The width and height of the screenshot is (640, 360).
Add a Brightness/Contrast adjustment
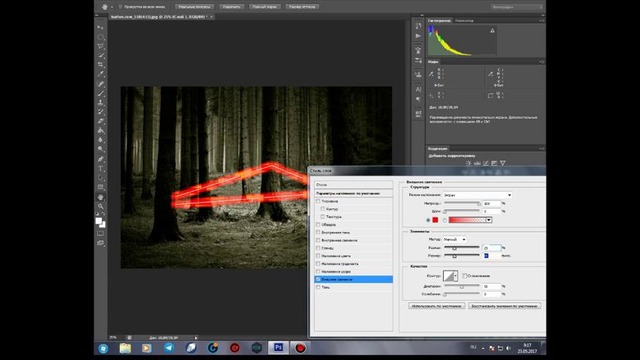(468, 163)
